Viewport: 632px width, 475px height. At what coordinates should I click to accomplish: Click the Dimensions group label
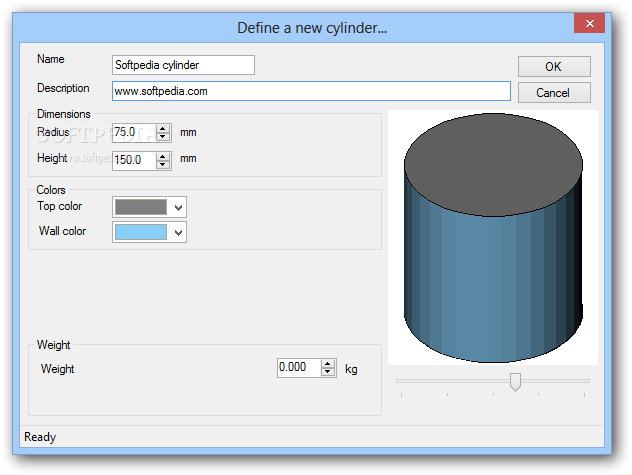64,114
